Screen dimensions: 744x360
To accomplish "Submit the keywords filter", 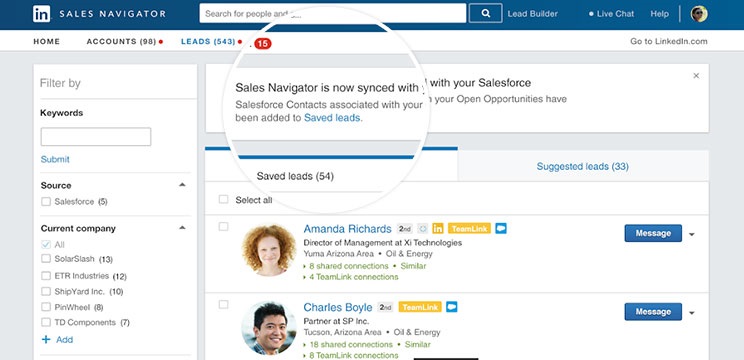I will tap(55, 159).
